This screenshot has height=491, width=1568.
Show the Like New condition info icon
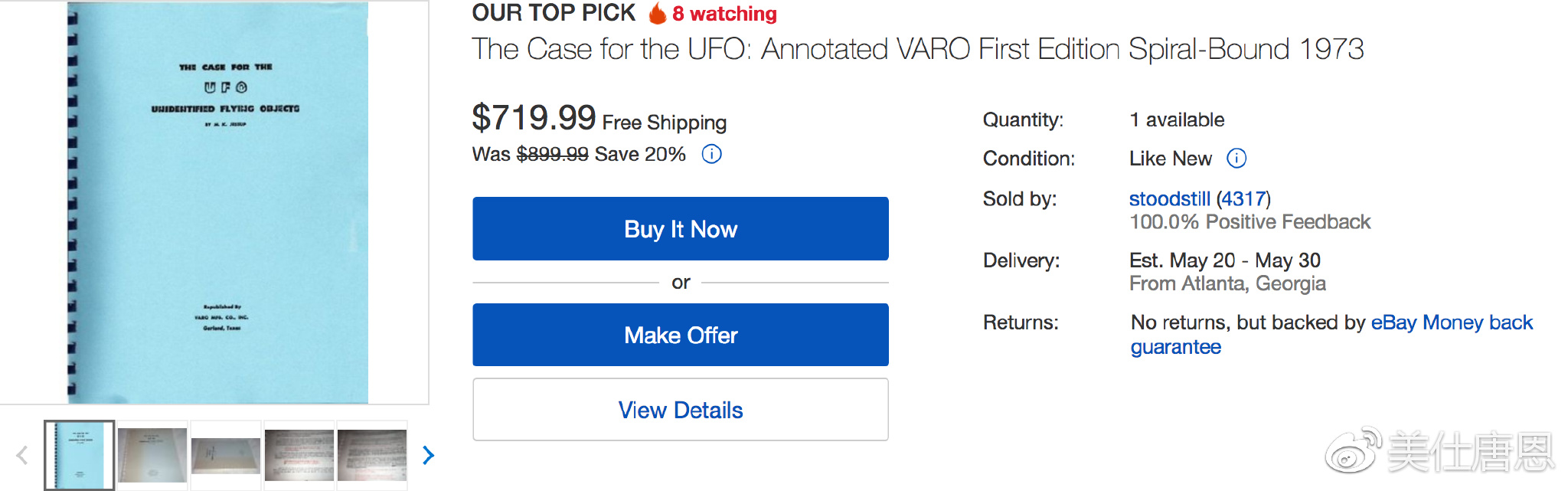click(1236, 159)
